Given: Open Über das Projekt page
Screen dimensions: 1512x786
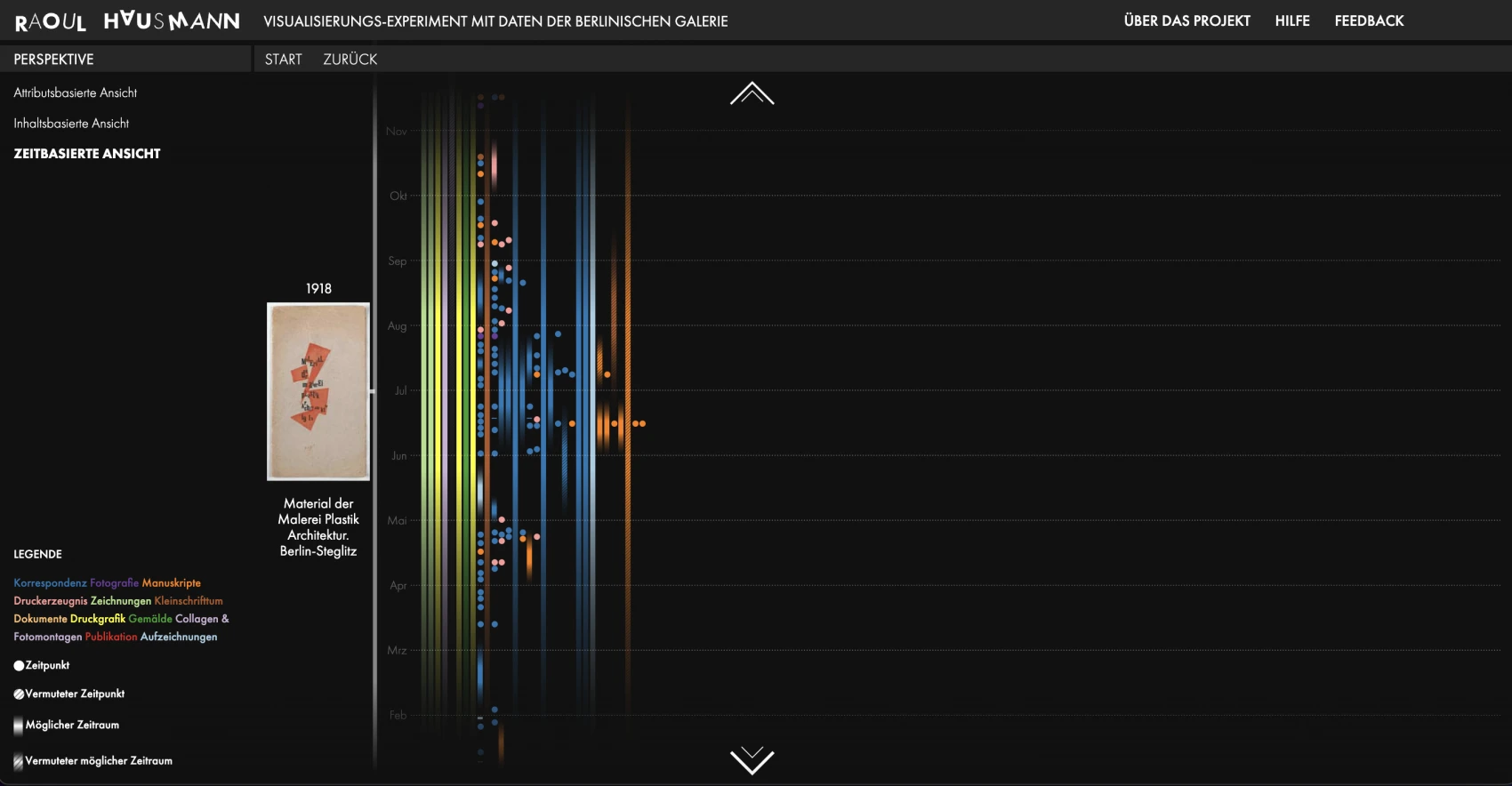Looking at the screenshot, I should (1186, 20).
